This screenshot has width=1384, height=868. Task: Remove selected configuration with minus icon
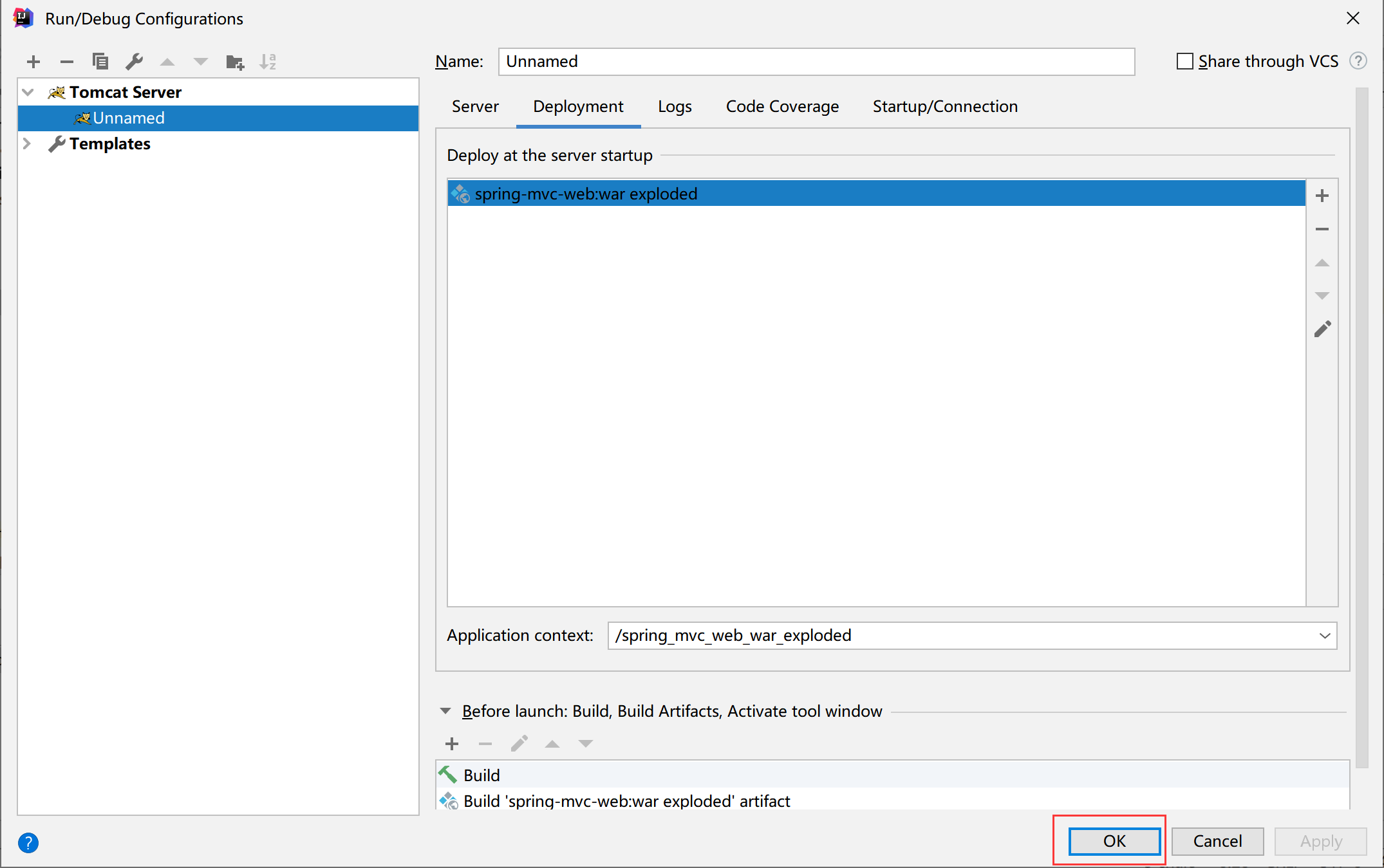pyautogui.click(x=67, y=62)
